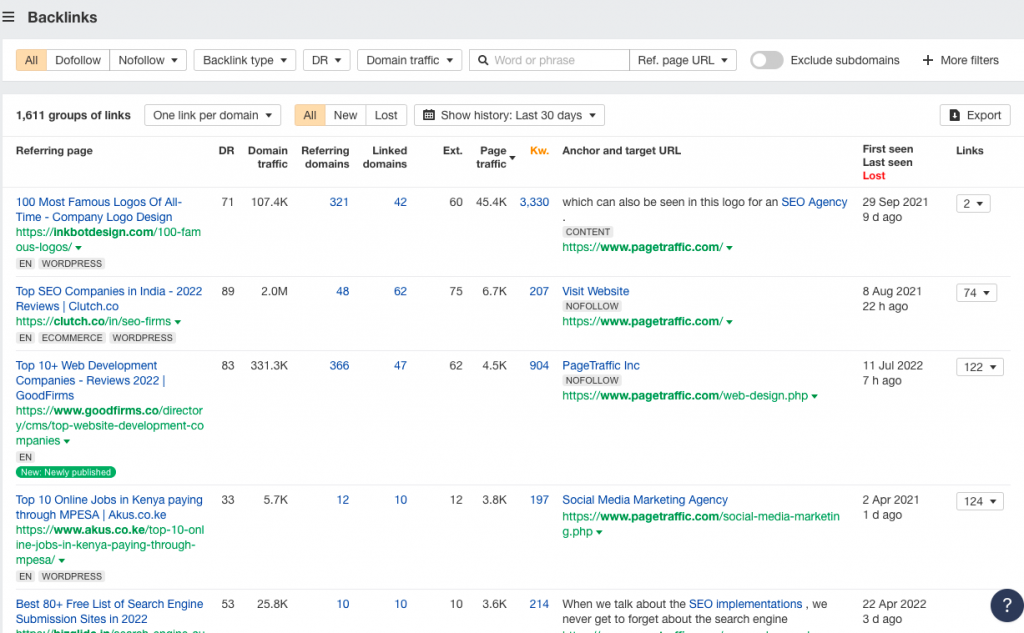The height and width of the screenshot is (633, 1024).
Task: Enable the Exclude subdomains toggle
Action: (766, 60)
